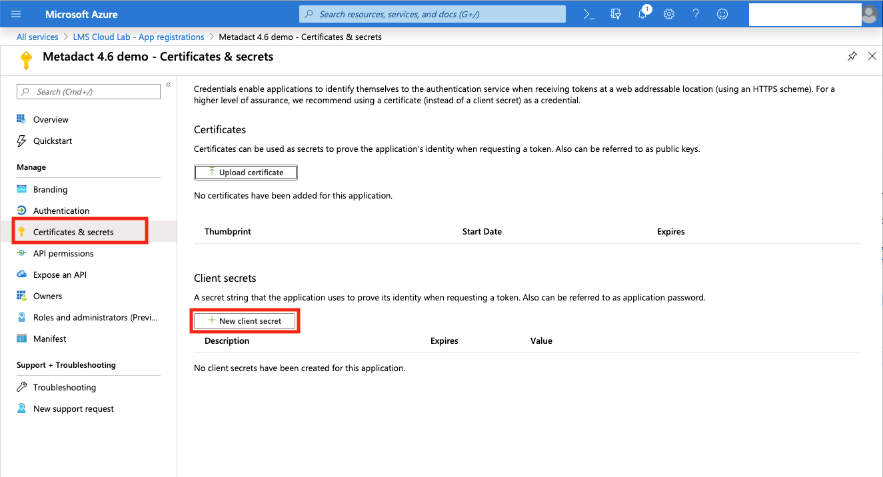The image size is (883, 477).
Task: Create a New support request
Action: point(73,409)
